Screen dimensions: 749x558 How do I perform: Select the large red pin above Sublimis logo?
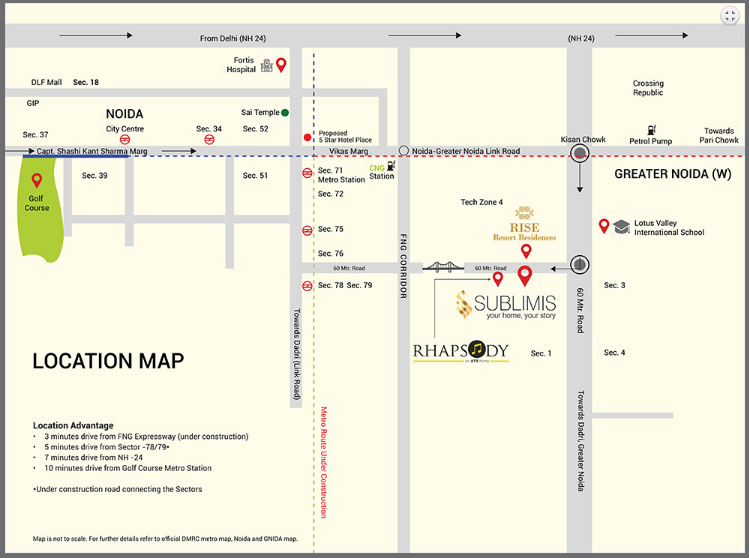525,276
